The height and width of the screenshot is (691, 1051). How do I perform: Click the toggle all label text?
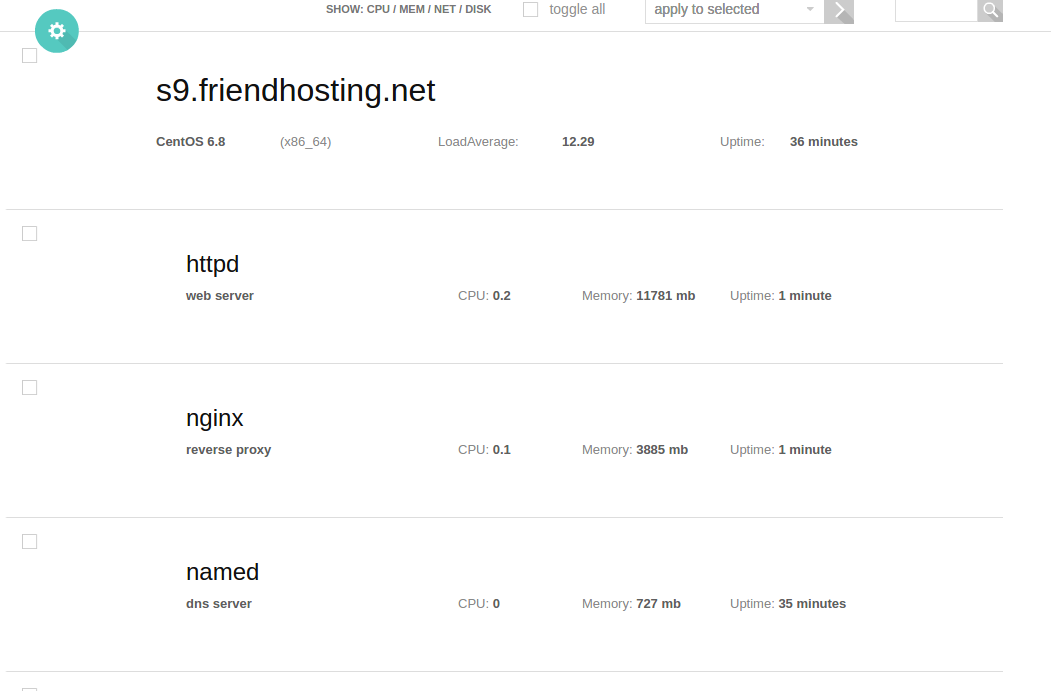click(577, 9)
